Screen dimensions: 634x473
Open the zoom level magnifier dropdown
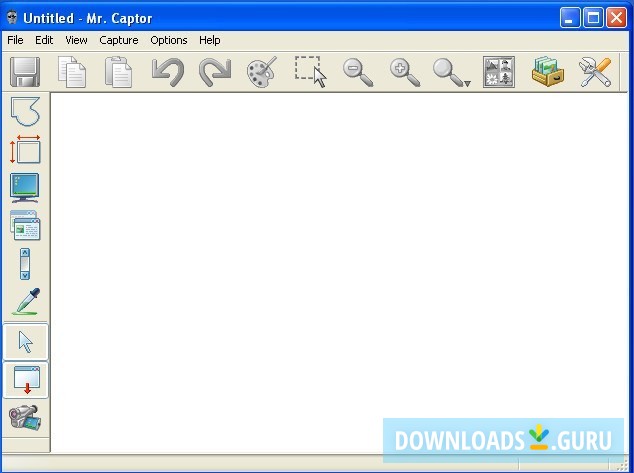(451, 72)
